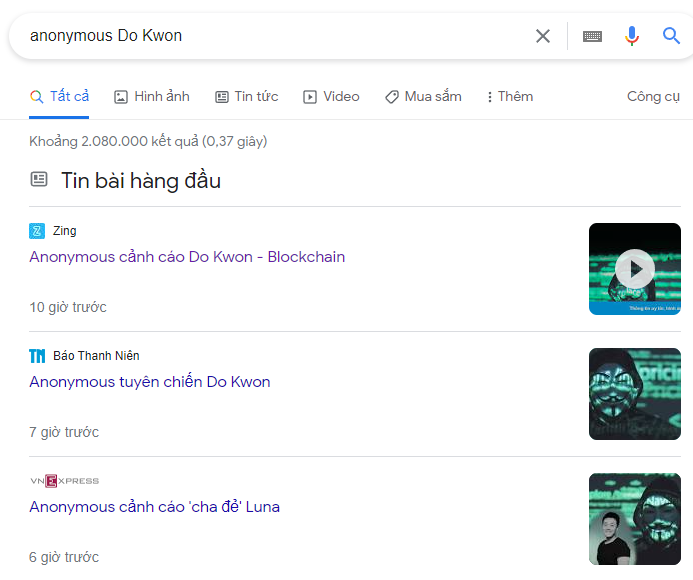Open 'Anonymous cảnh cáo Do Kwon - Blockchain' article
The image size is (693, 580).
point(187,257)
